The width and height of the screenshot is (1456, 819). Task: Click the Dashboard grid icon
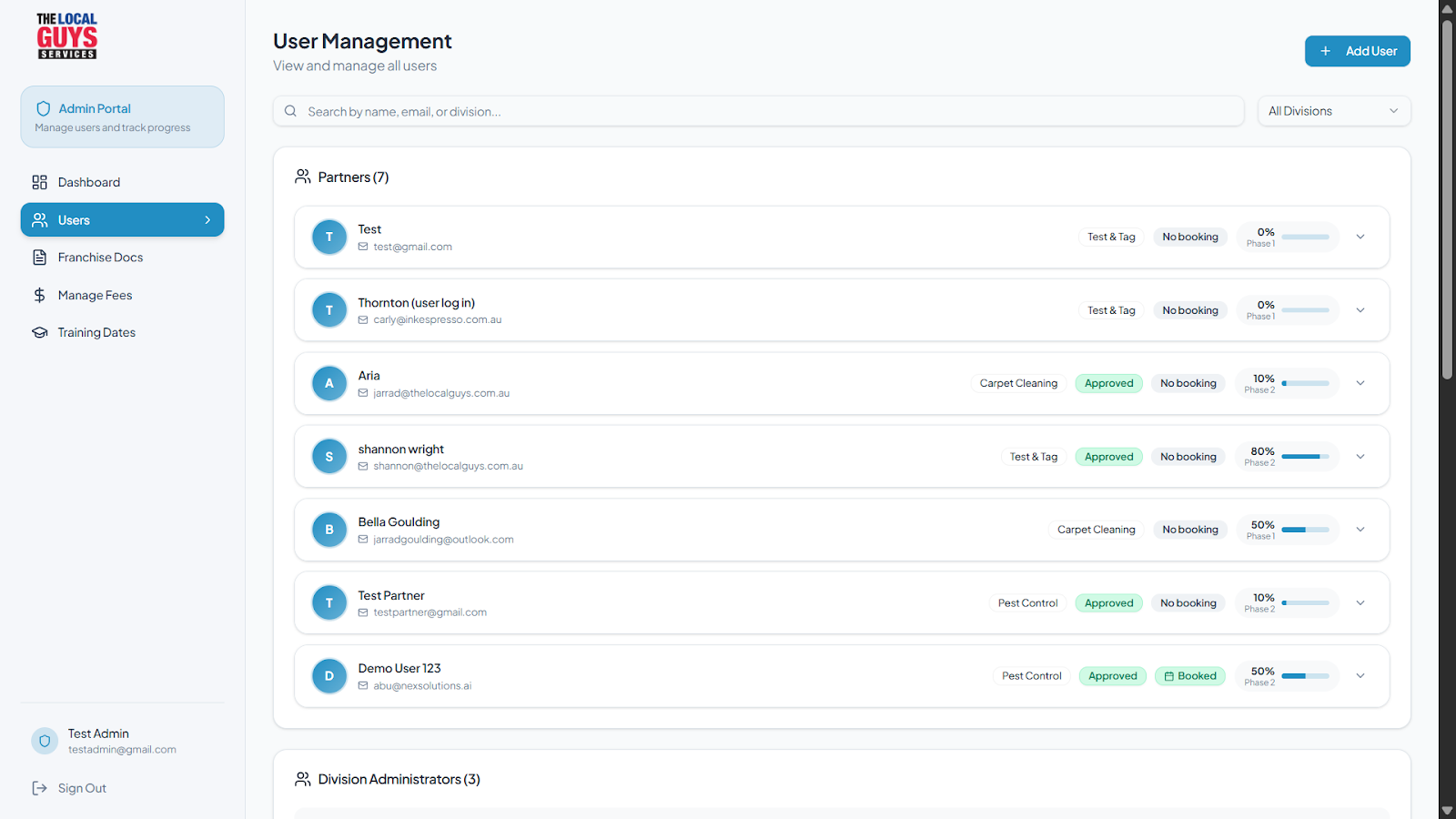[x=39, y=182]
